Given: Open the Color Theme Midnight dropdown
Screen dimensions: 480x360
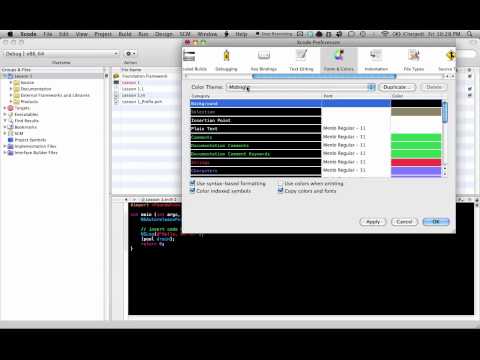Looking at the screenshot, I should click(x=301, y=87).
